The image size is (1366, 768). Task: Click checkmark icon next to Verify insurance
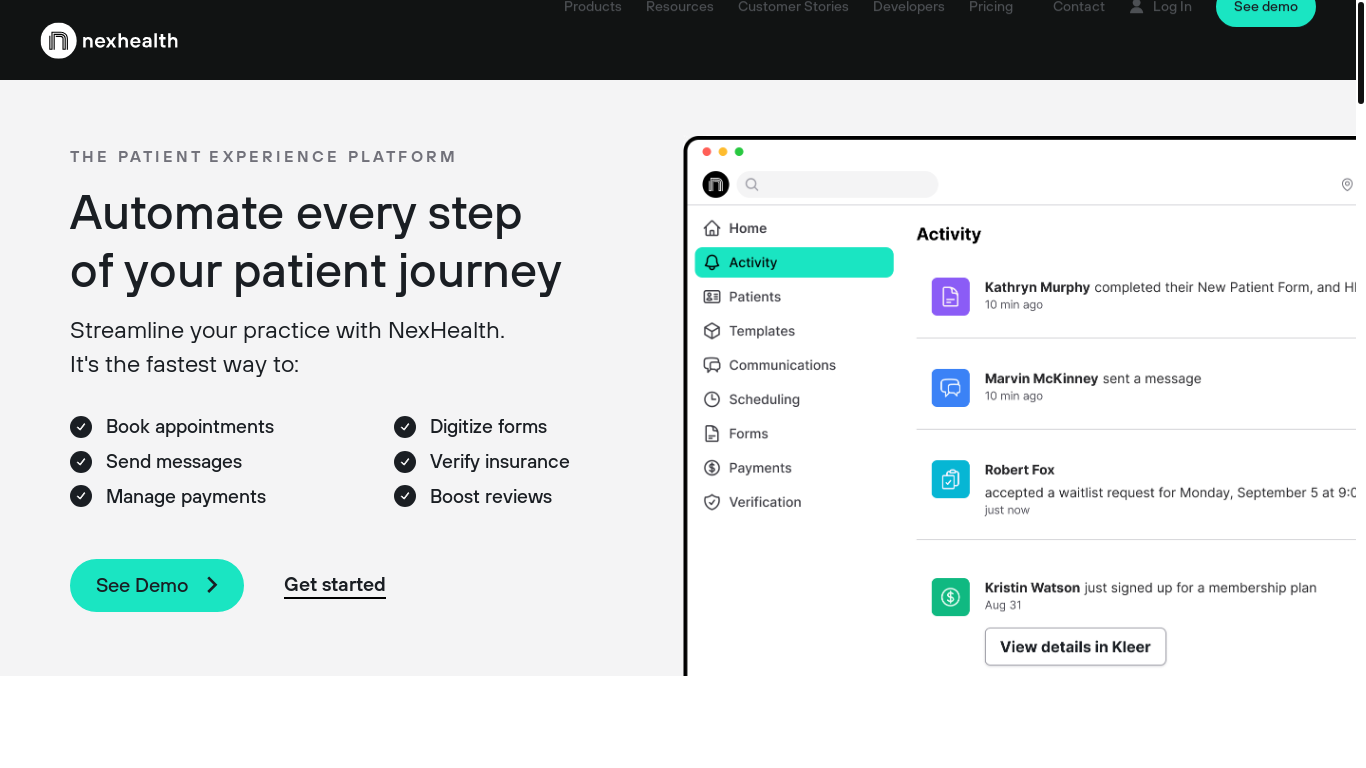(x=405, y=462)
